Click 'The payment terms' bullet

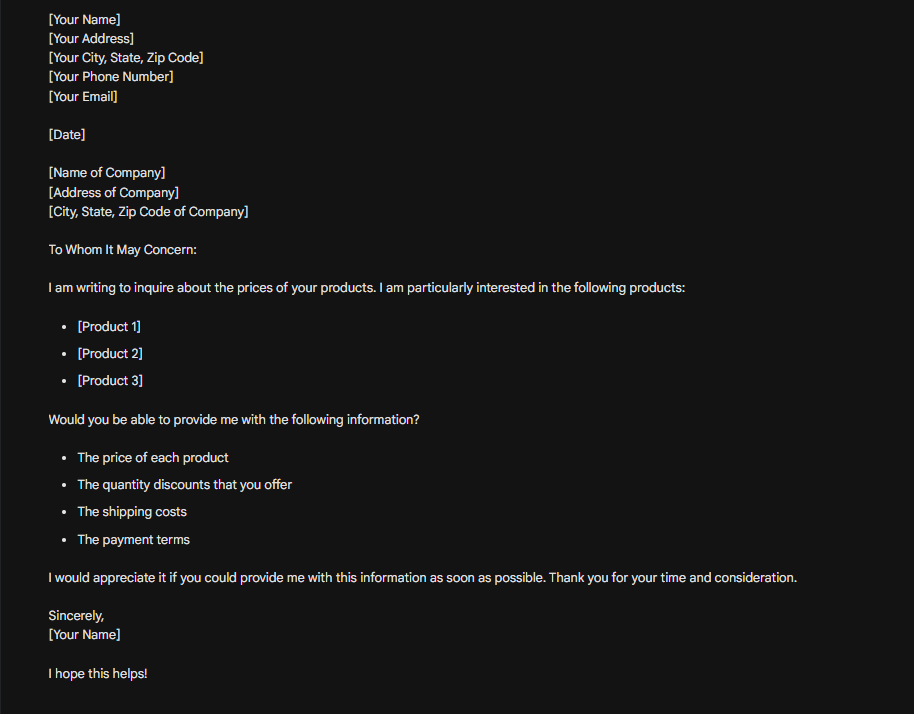point(133,540)
